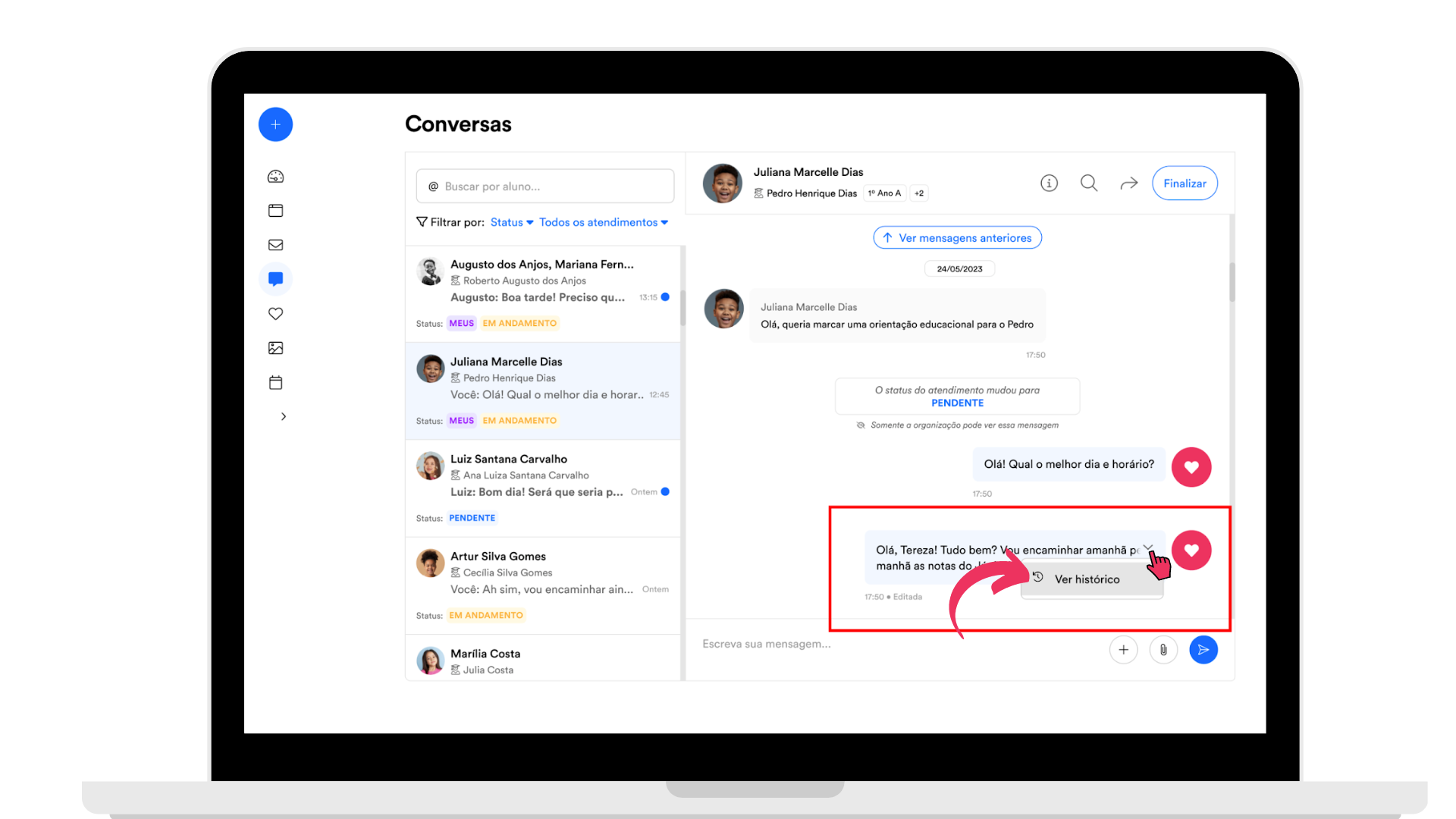Click the plus add button in message bar
Screen dimensions: 1456x819
(x=1123, y=650)
